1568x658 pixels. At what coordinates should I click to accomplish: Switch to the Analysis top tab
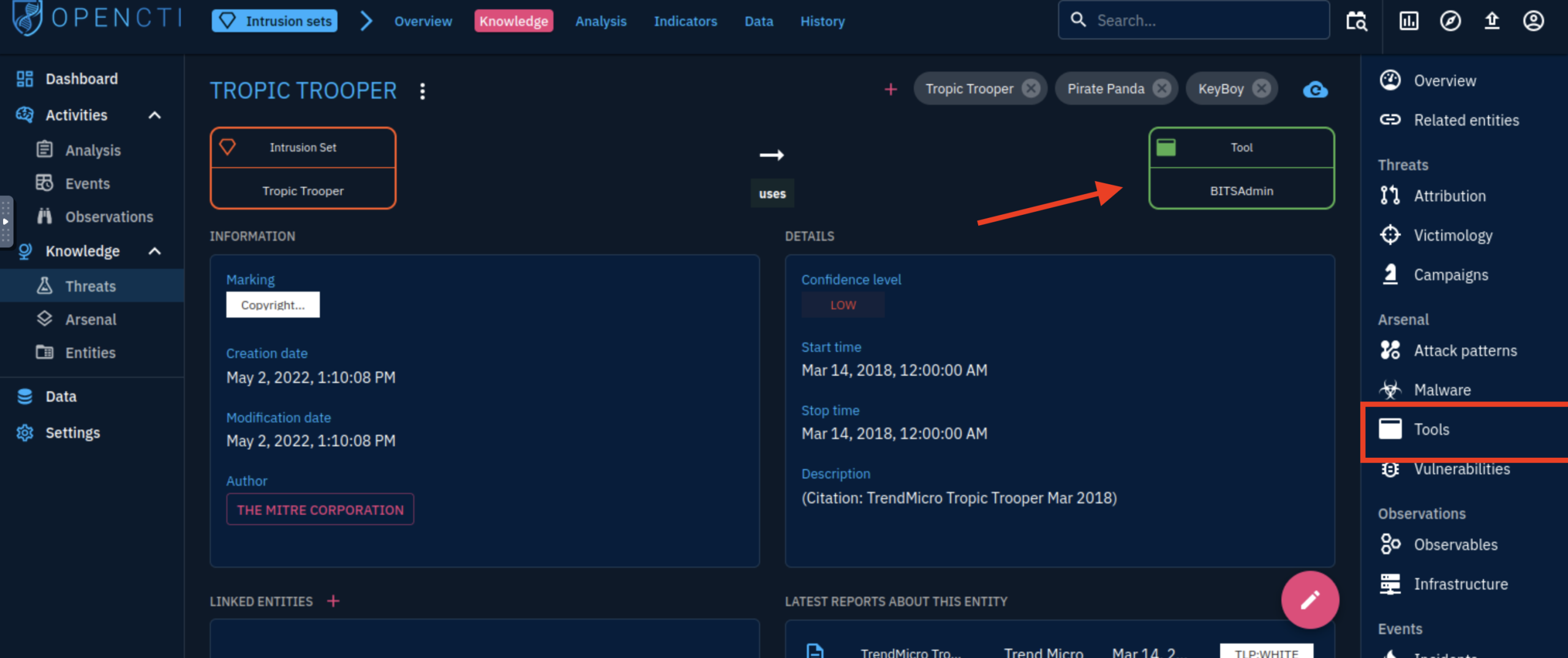click(x=601, y=21)
